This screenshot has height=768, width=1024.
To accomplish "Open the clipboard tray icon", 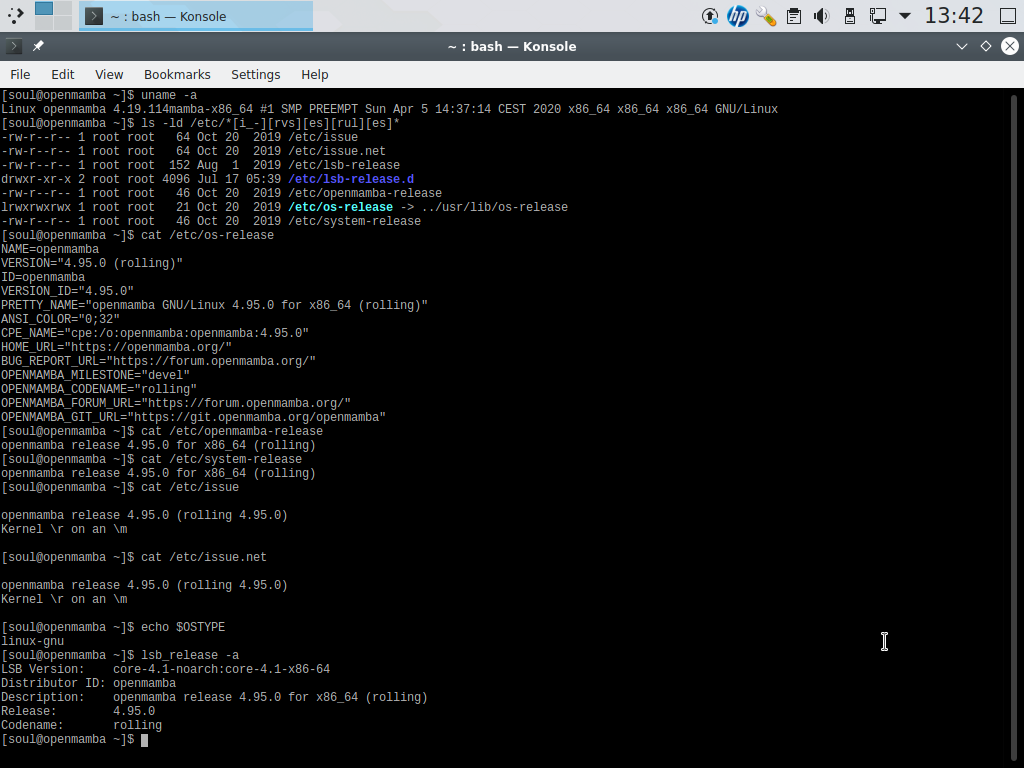I will coord(794,16).
